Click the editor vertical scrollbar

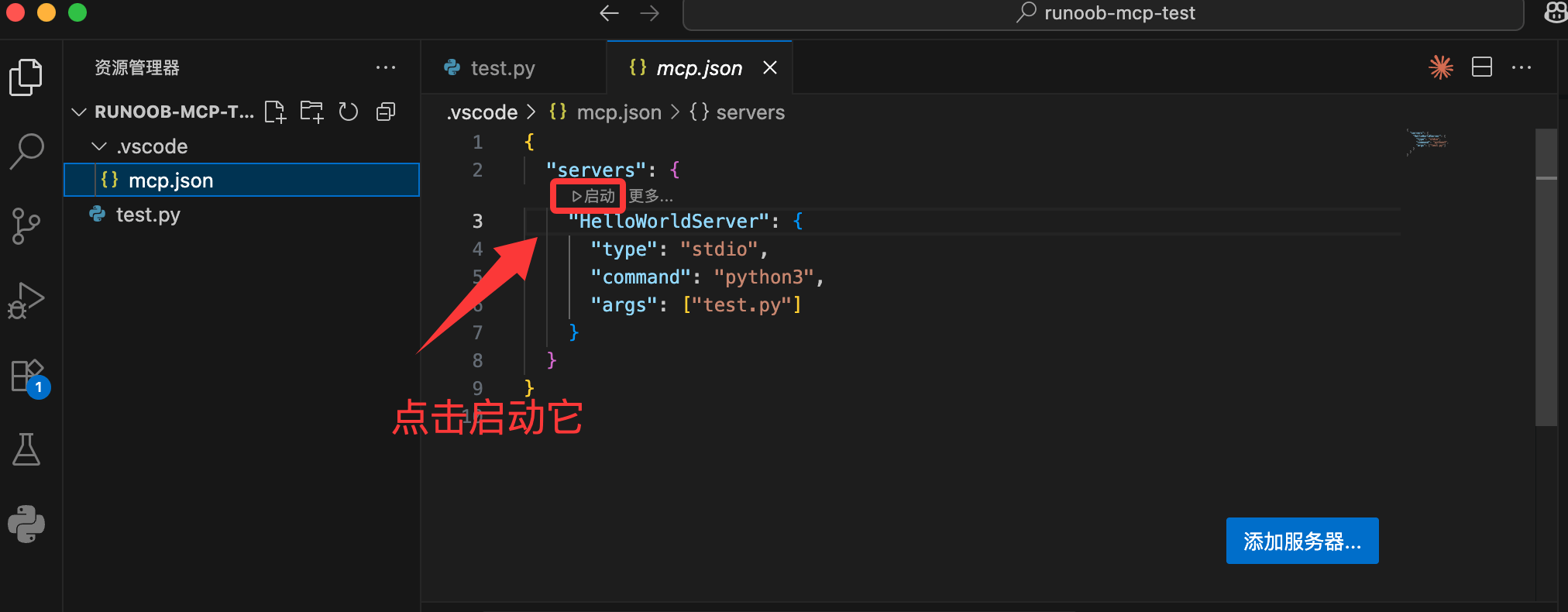(x=1546, y=310)
